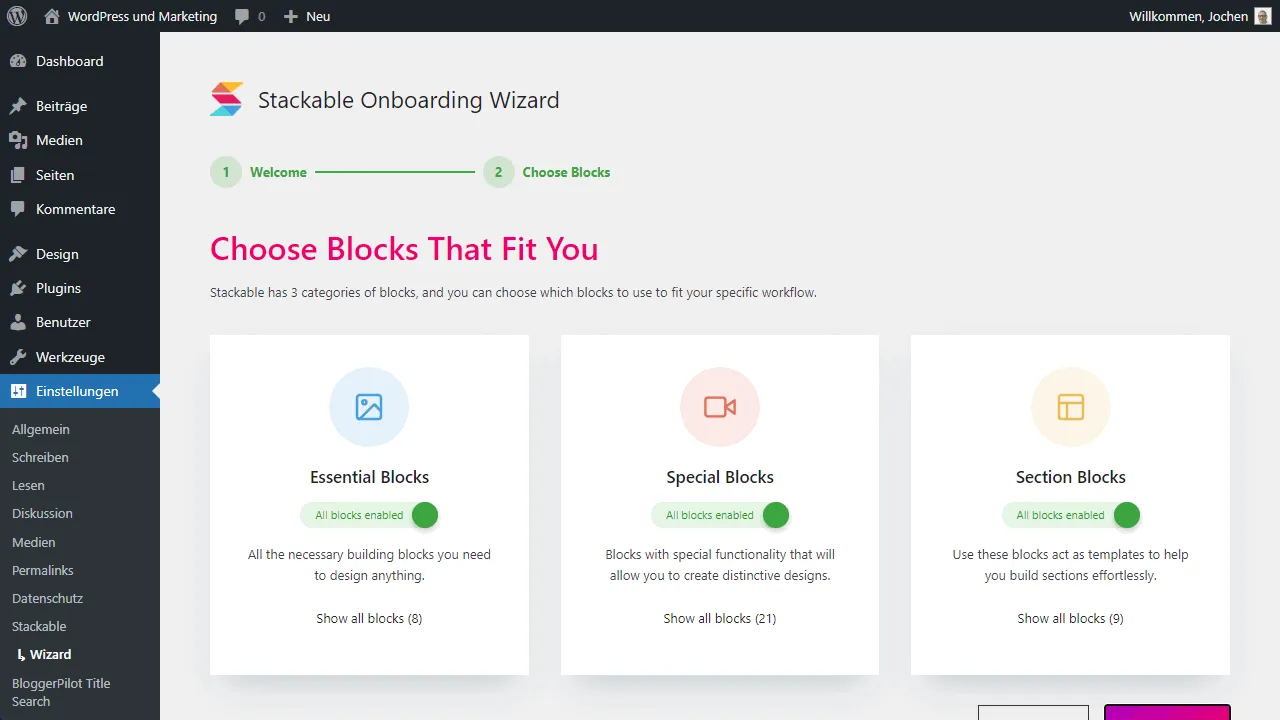This screenshot has height=720, width=1280.
Task: Click the Medien icon in the top sidebar menu
Action: coord(18,140)
